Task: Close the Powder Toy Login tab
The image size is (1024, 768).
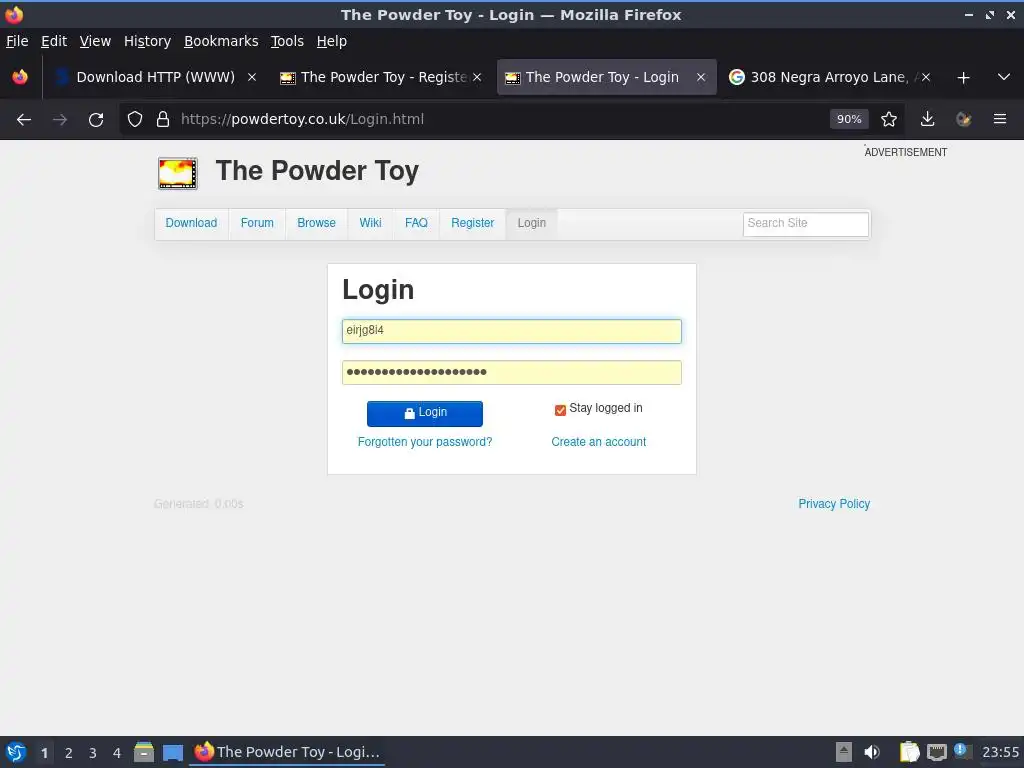Action: coord(701,77)
